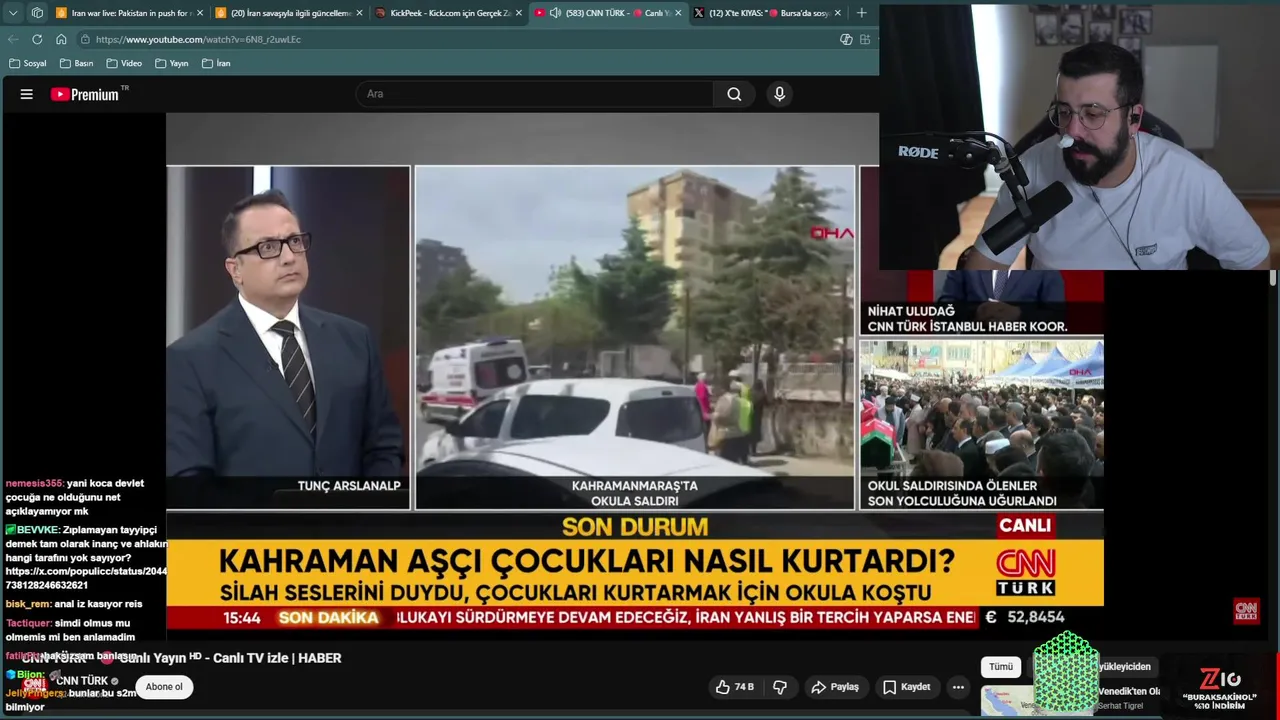Open the Yayın bookmarks folder
The image size is (1280, 720).
click(x=171, y=63)
